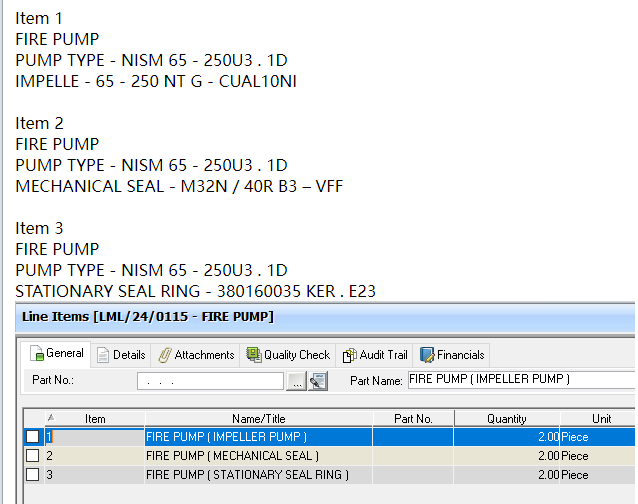The height and width of the screenshot is (504, 638).
Task: Click the Item 2 heading text
Action: tap(39, 123)
